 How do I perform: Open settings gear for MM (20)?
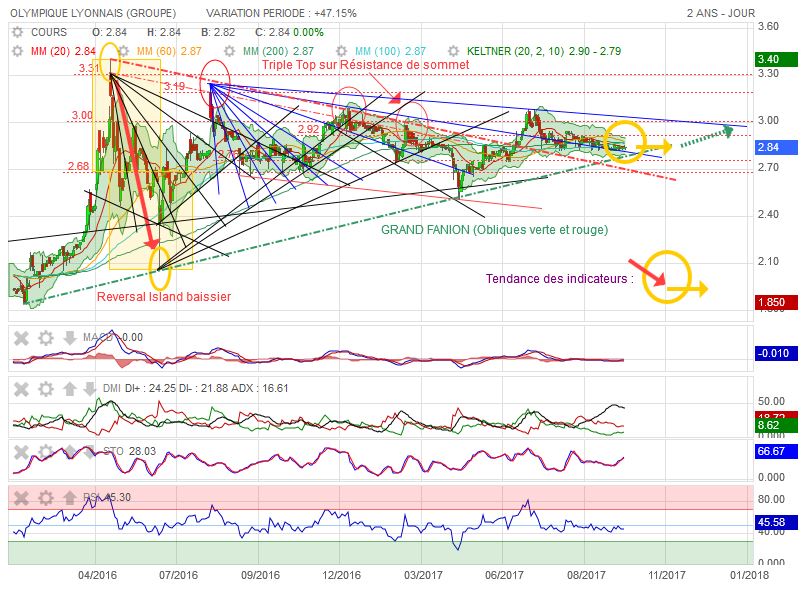click(x=17, y=51)
